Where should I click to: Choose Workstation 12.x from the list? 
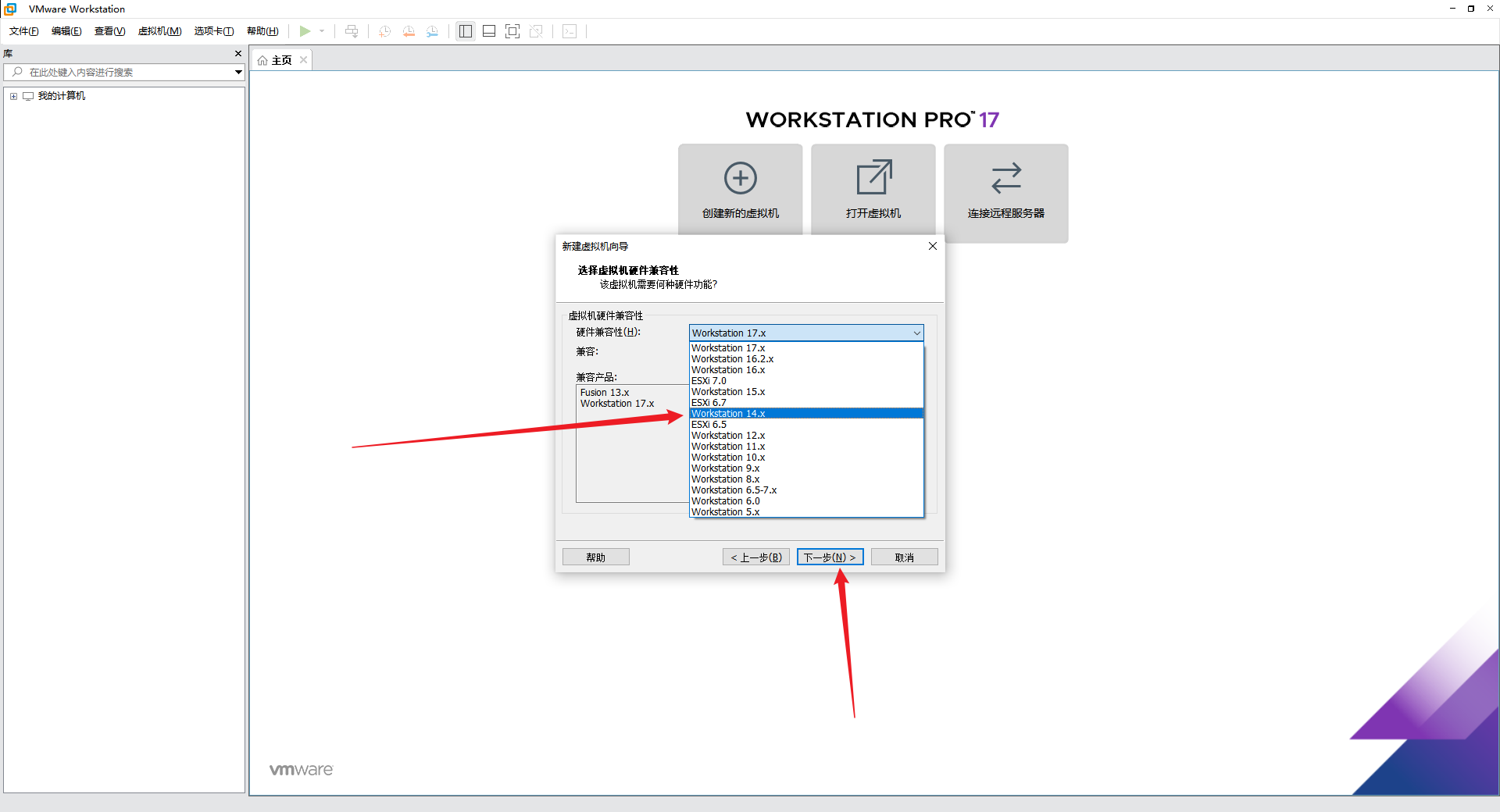pyautogui.click(x=806, y=436)
